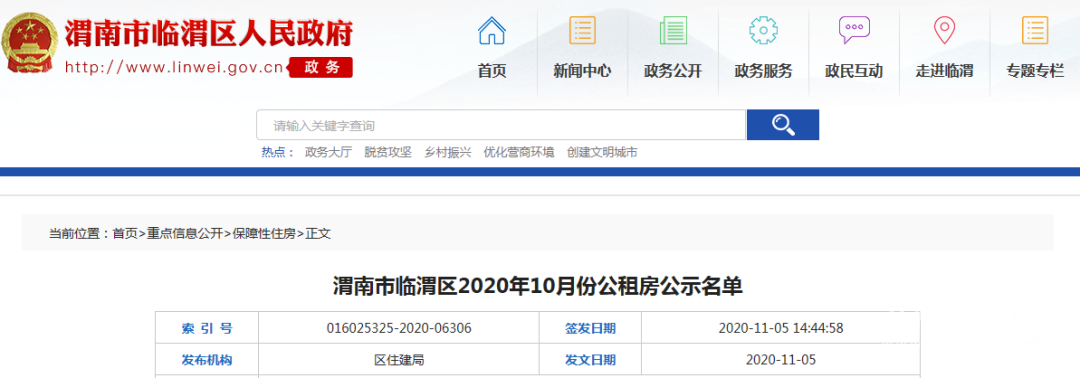This screenshot has height=378, width=1080.
Task: Click the magnifier search button
Action: point(783,125)
